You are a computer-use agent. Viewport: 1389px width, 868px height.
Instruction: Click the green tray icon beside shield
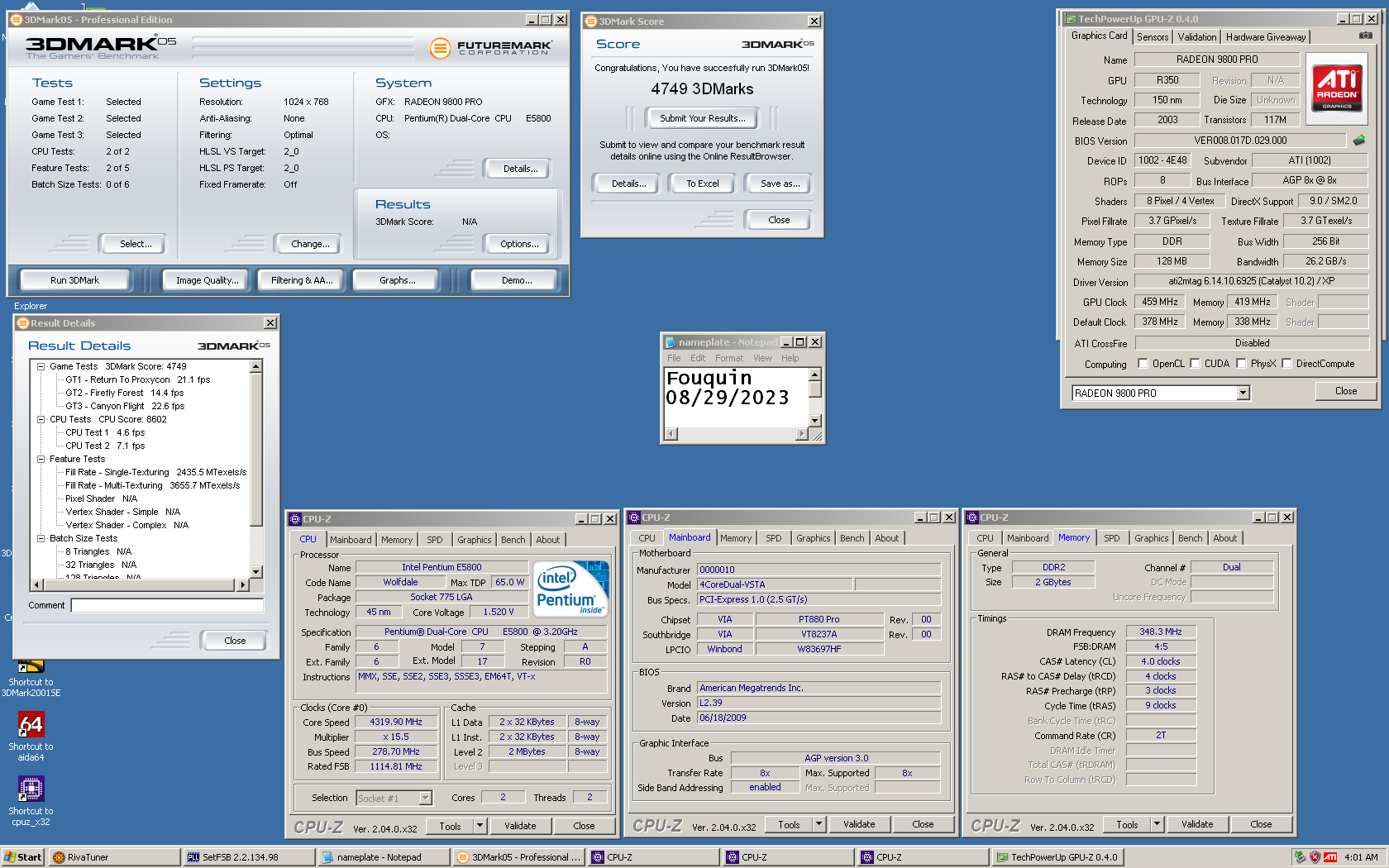coord(1300,857)
